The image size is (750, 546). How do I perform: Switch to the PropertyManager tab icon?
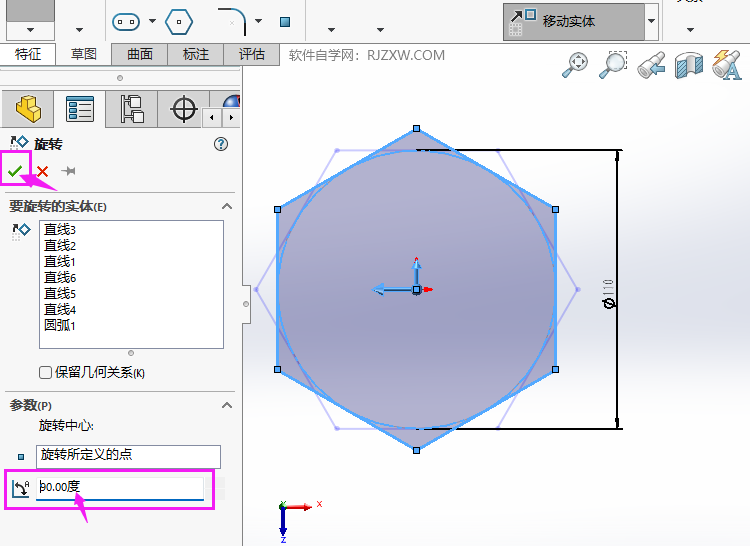coord(79,108)
